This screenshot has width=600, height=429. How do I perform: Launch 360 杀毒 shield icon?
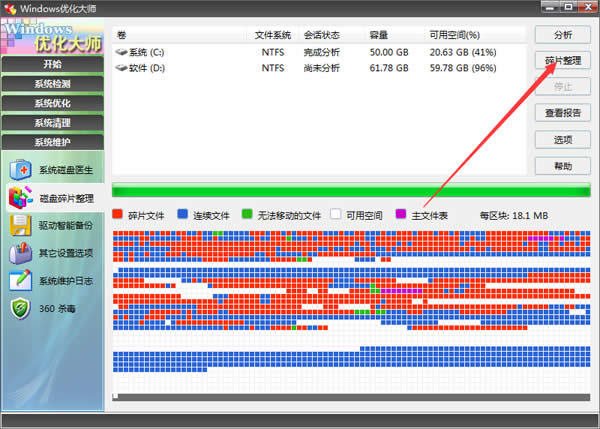(x=21, y=308)
